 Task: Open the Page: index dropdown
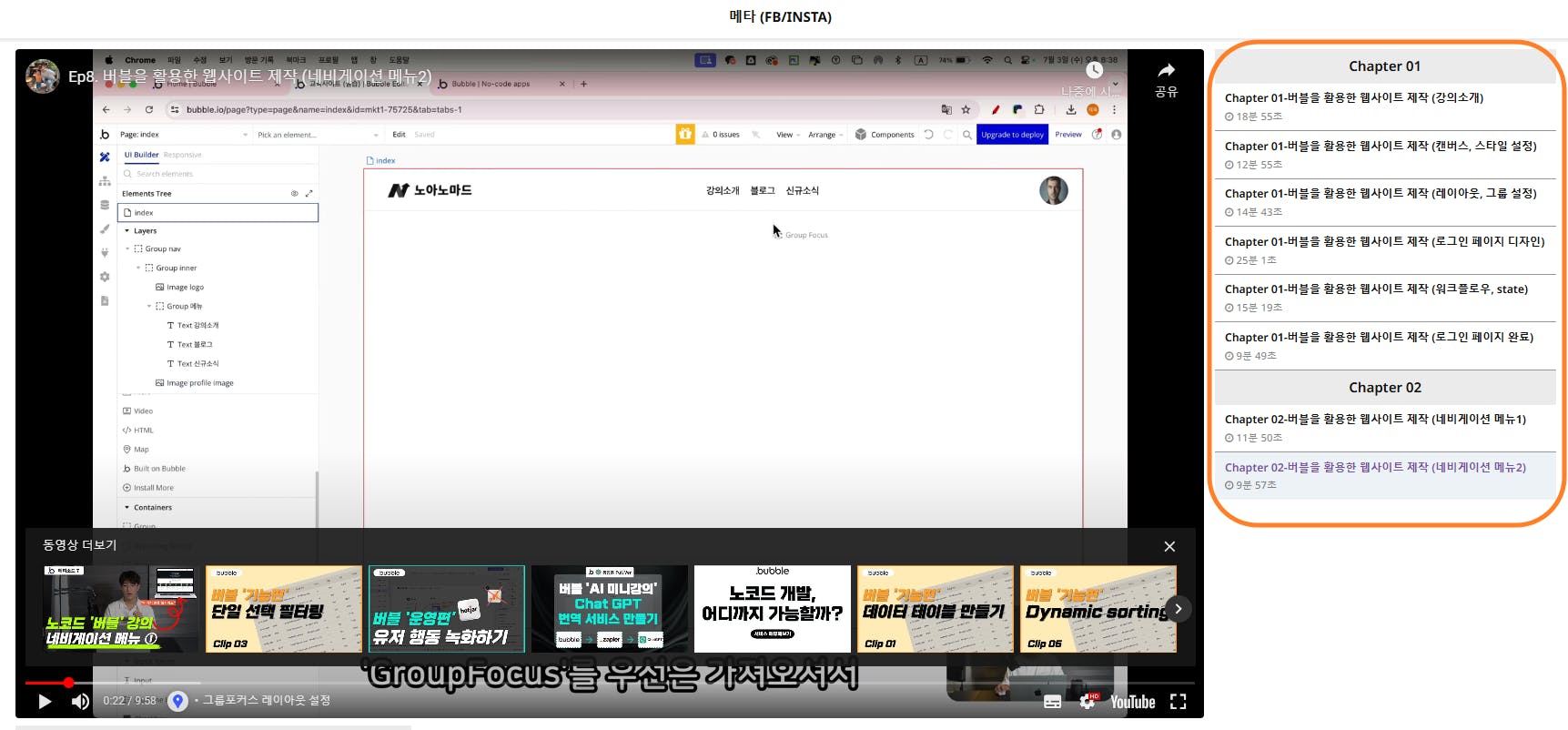[x=184, y=135]
